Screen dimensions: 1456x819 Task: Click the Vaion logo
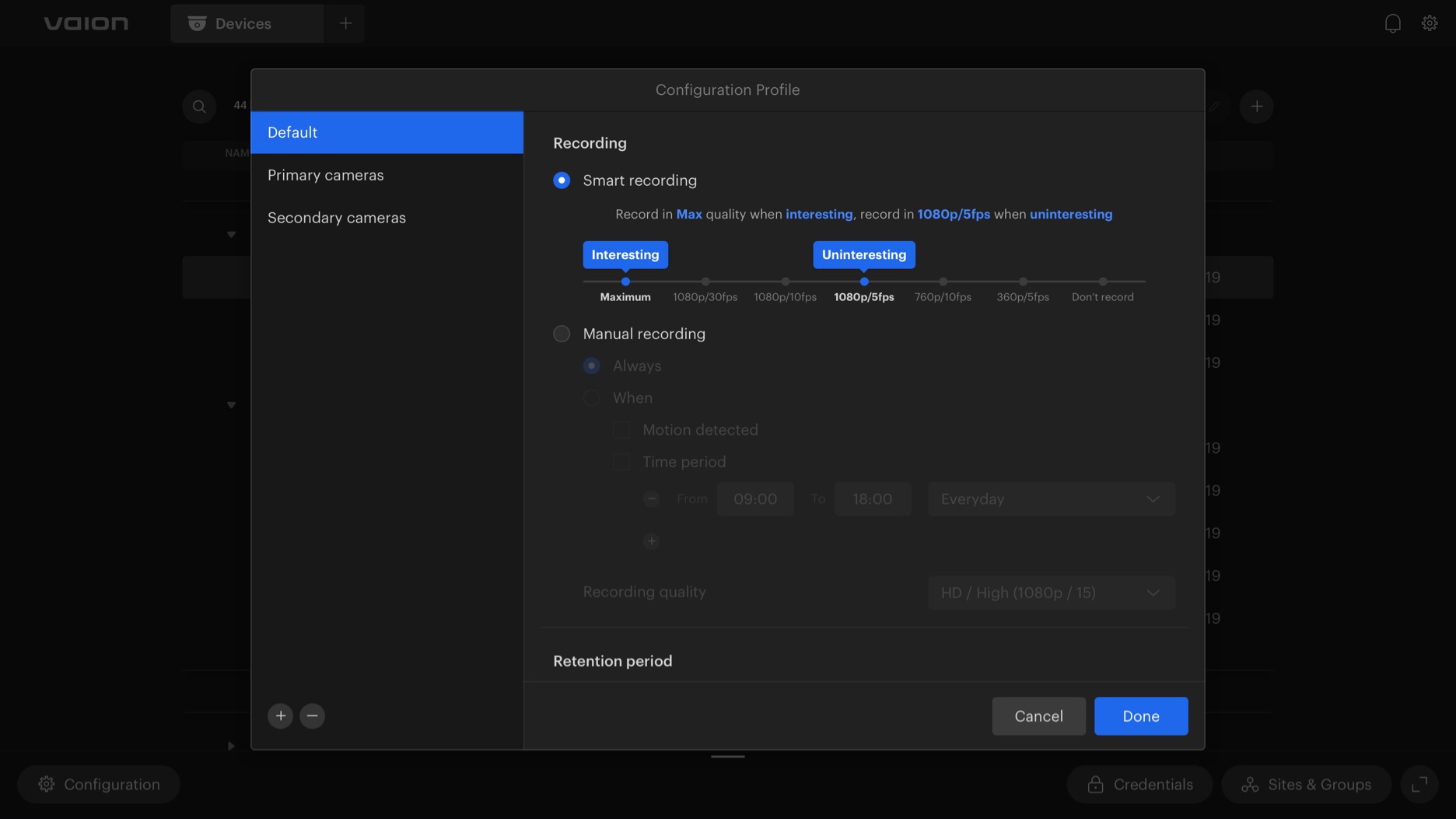(86, 23)
